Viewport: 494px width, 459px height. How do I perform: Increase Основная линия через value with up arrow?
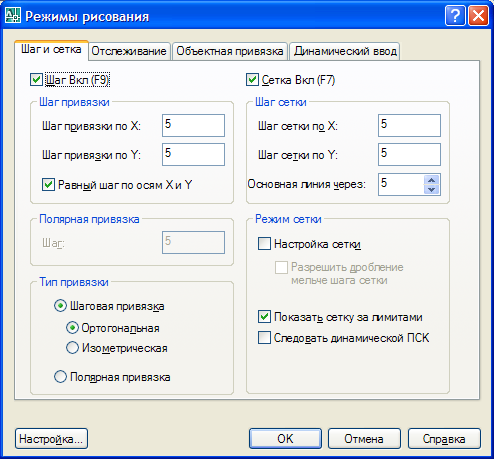[432, 180]
